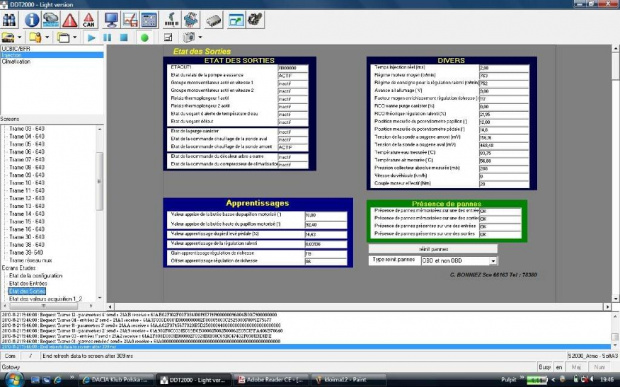Image resolution: width=620 pixels, height=387 pixels.
Task: Click the 'réinit pannes' button
Action: pyautogui.click(x=433, y=249)
